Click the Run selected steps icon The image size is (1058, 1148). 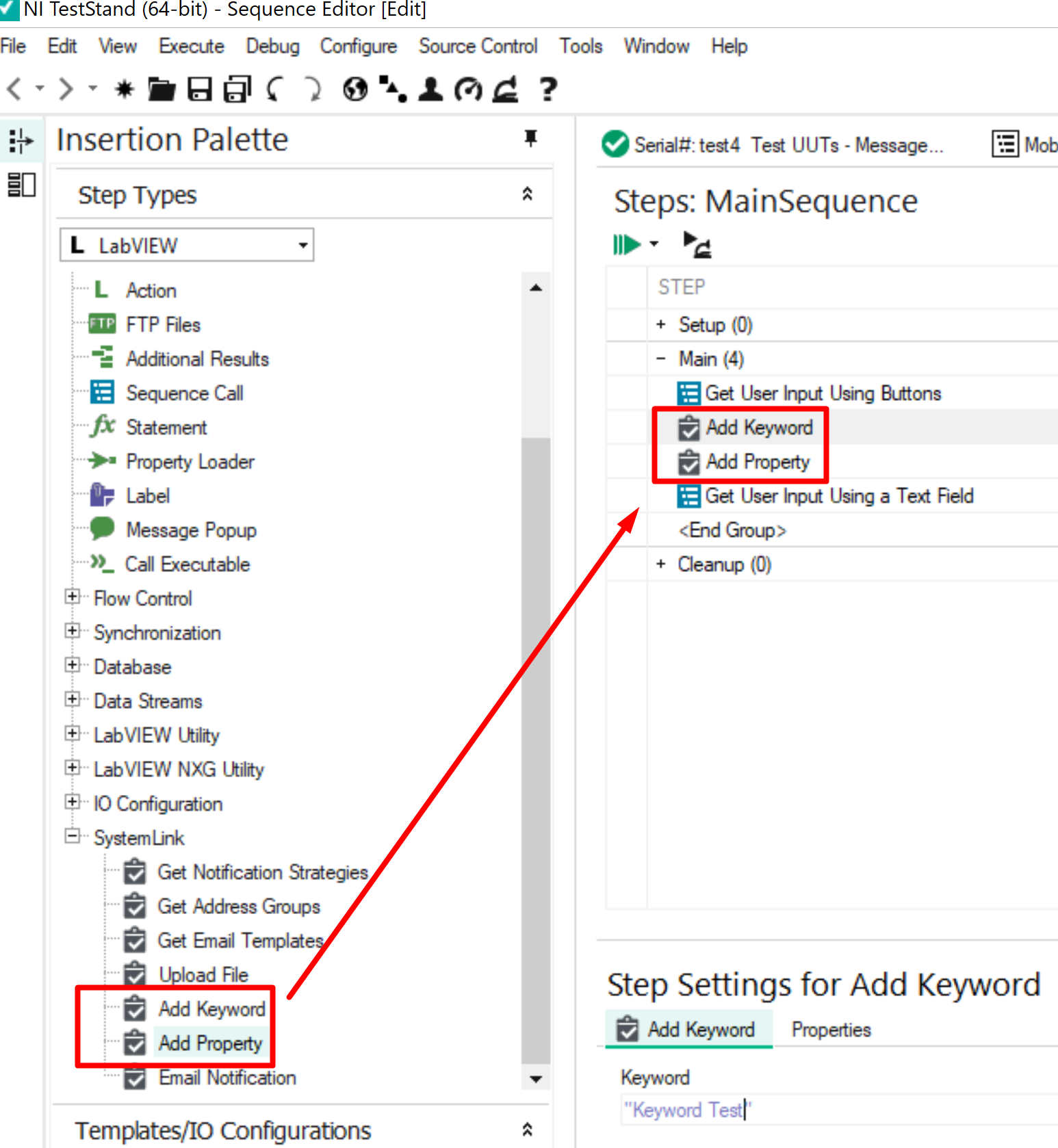click(x=697, y=244)
